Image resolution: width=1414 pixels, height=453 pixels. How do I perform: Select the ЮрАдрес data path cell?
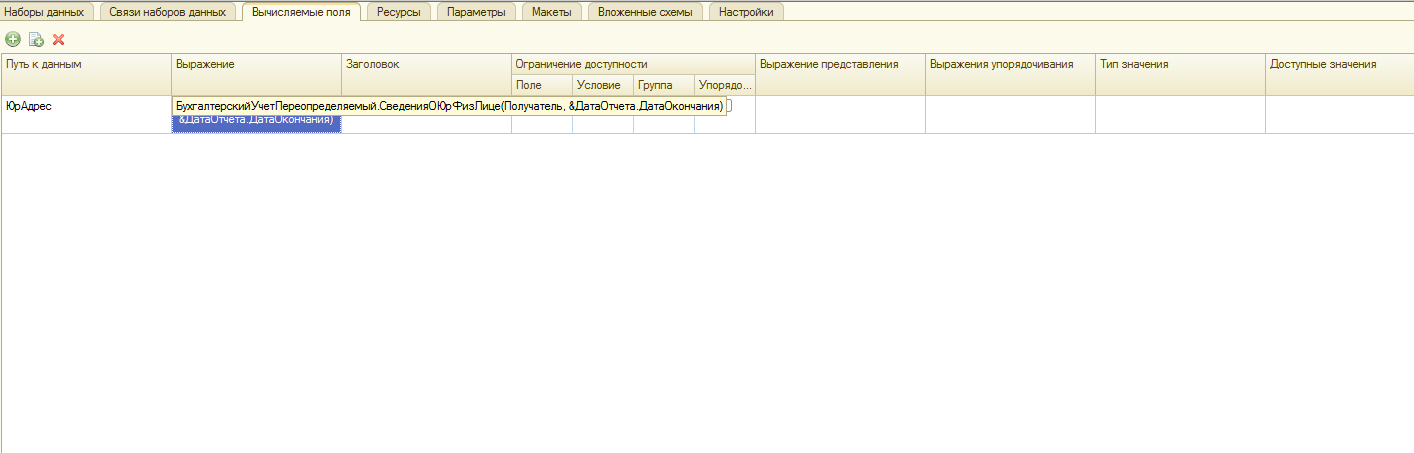(x=87, y=114)
